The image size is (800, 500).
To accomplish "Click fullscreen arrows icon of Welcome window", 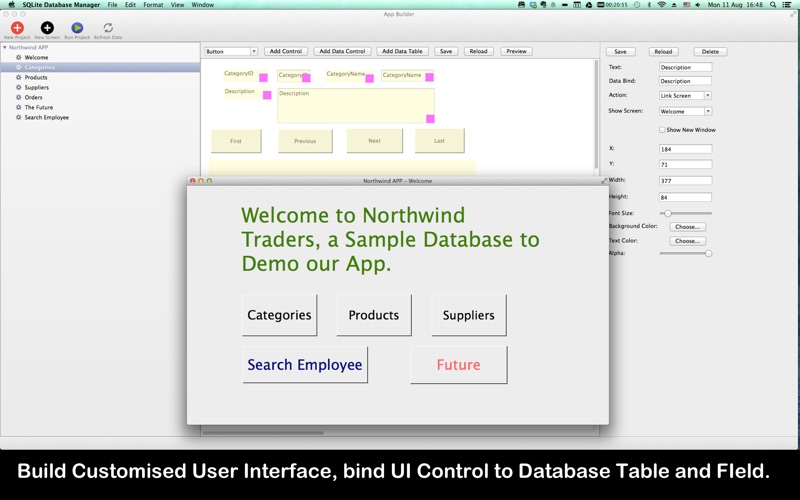I will 604,181.
